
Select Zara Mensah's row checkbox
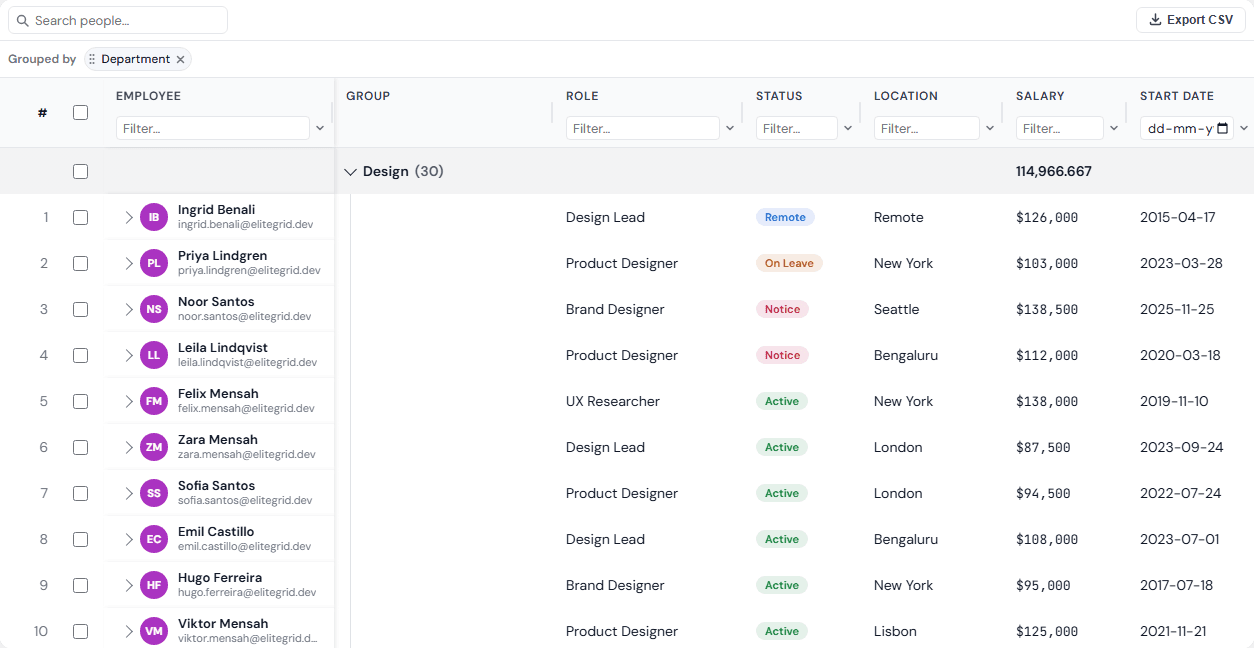pyautogui.click(x=81, y=447)
